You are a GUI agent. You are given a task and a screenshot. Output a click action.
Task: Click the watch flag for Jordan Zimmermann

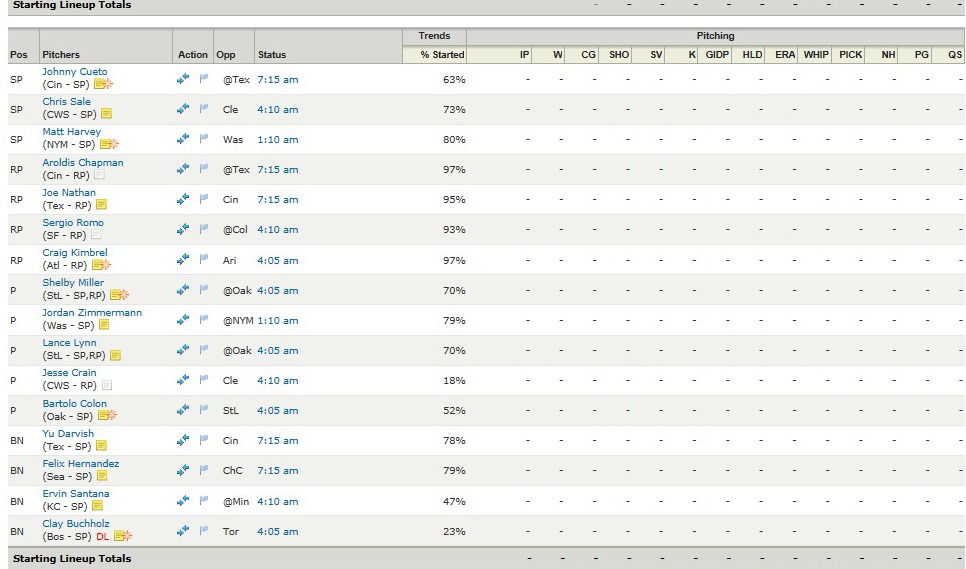pos(204,320)
